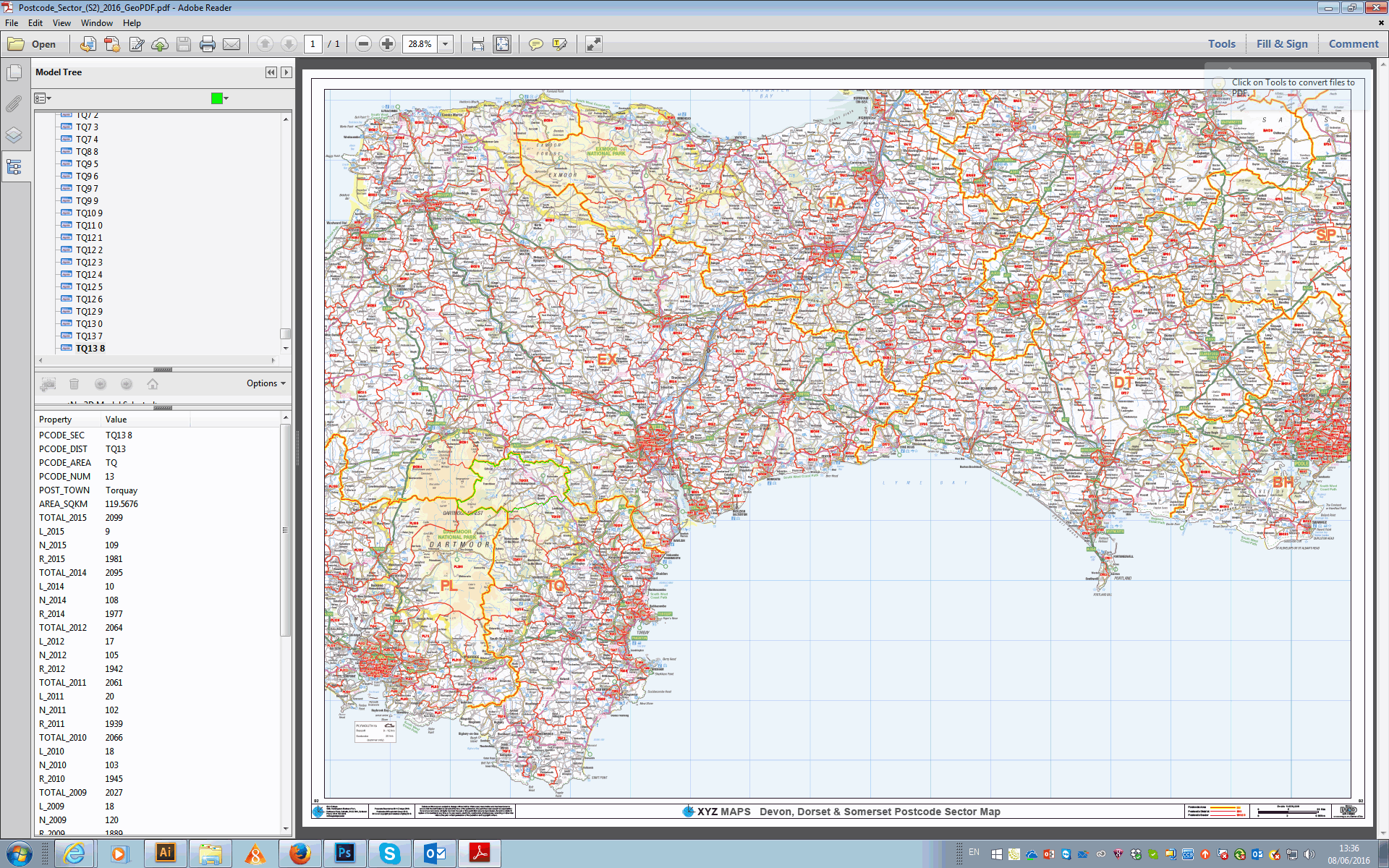Select the fit width scrolling icon
The image size is (1389, 868).
(478, 44)
